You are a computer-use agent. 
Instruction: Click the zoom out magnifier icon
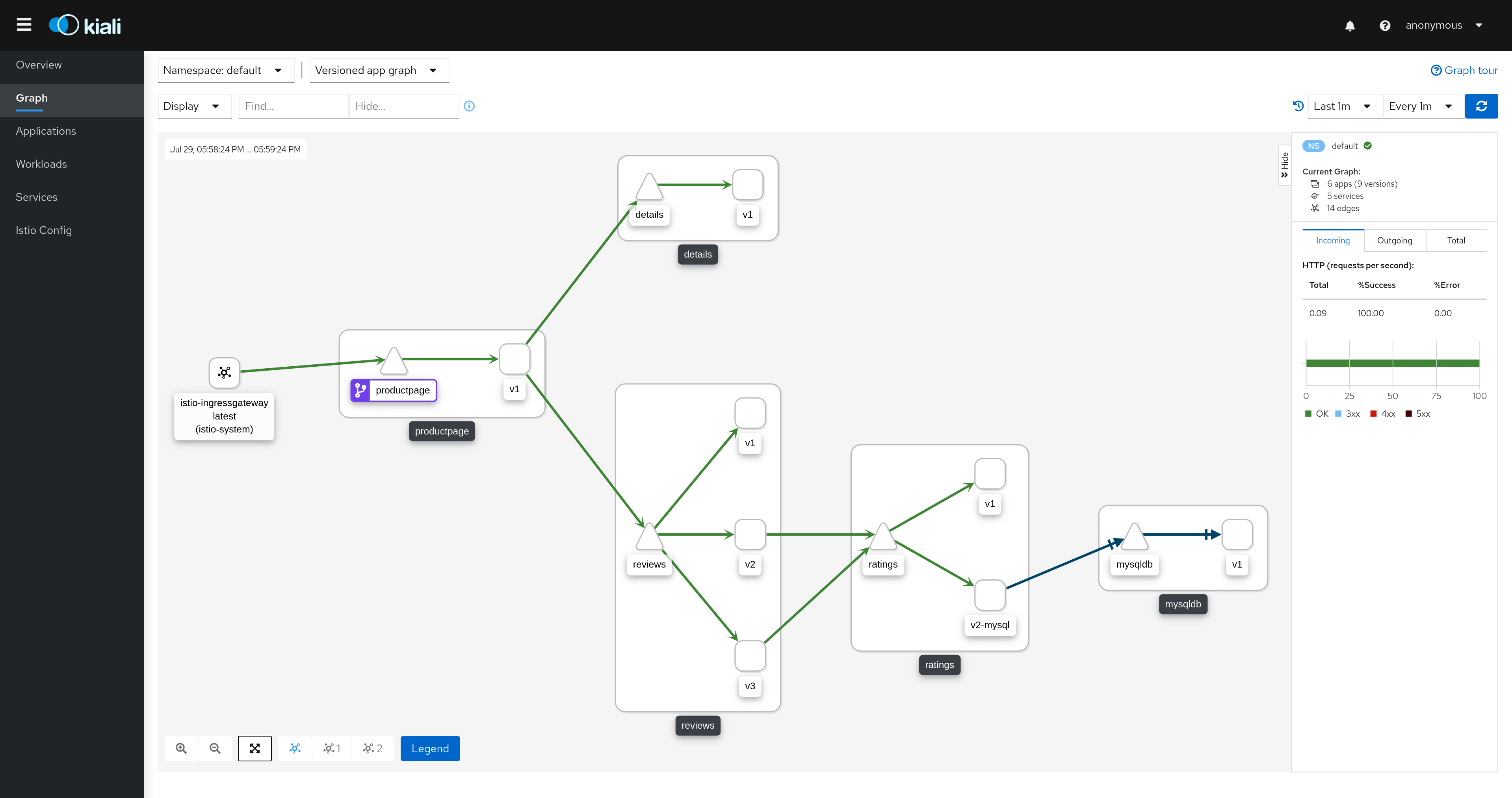(215, 748)
